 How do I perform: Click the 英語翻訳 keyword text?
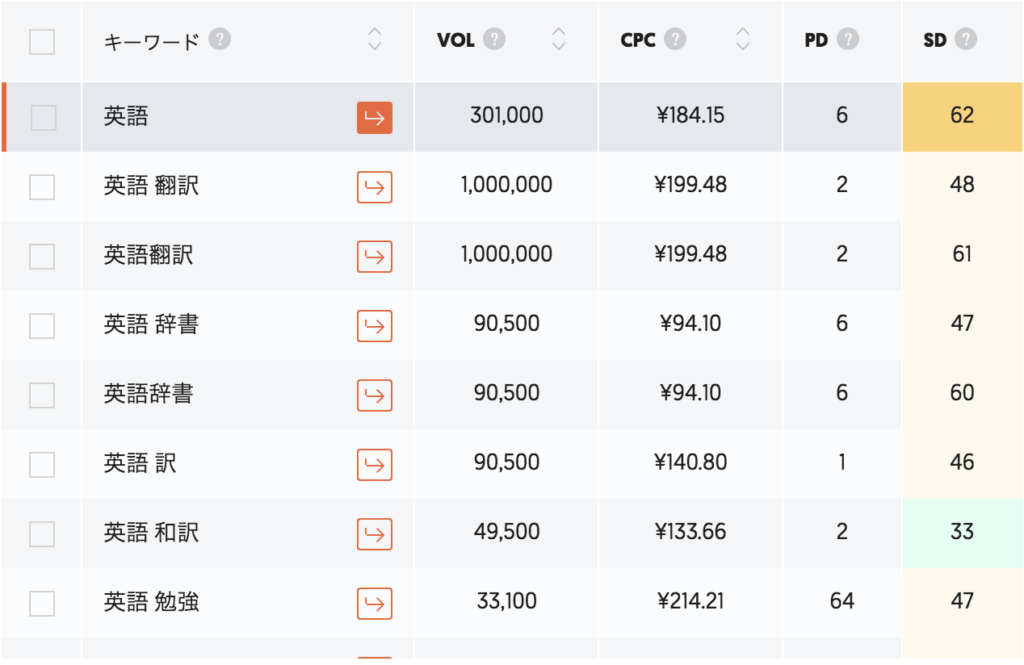pyautogui.click(x=148, y=255)
